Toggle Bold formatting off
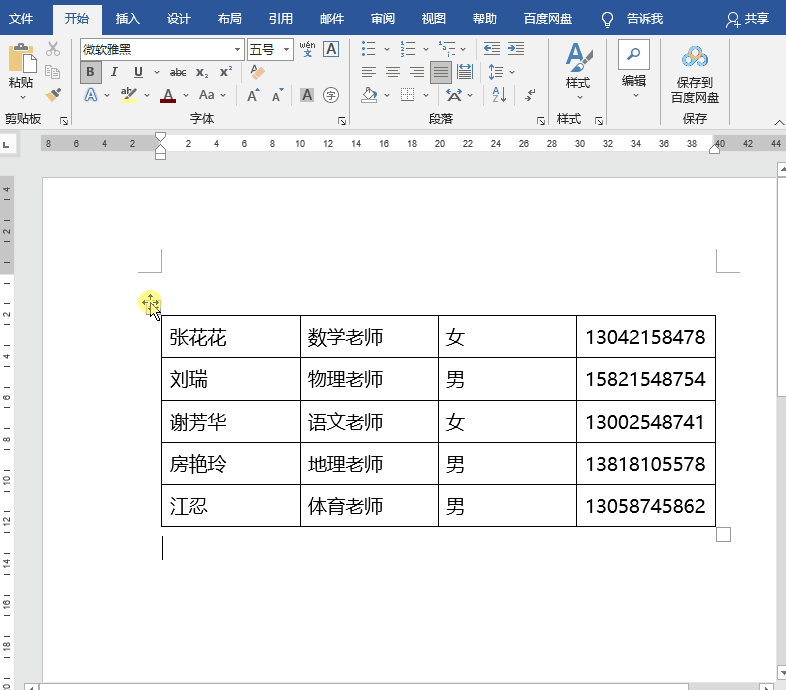786x690 pixels. pos(91,72)
